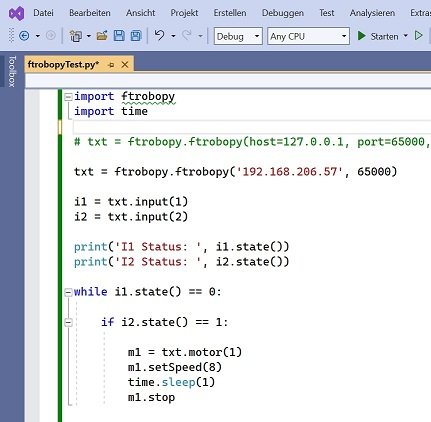Start without debugging via the outlined play icon
Viewport: 431px width, 422px height.
tap(419, 35)
